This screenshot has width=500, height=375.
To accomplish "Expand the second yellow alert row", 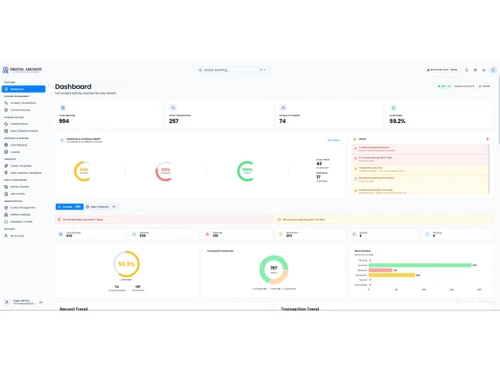I will [x=420, y=179].
